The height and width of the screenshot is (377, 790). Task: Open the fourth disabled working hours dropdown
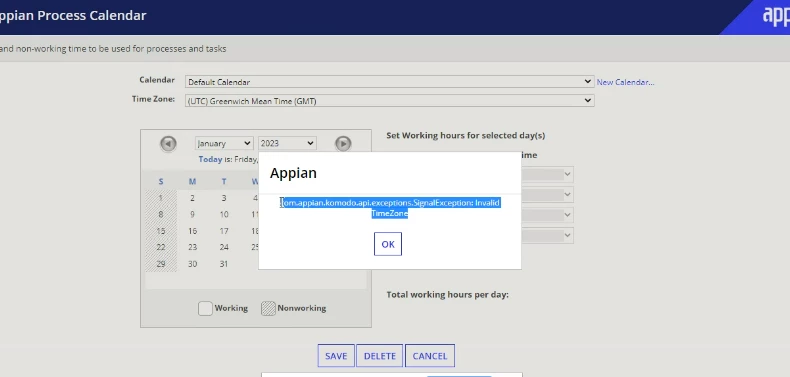pyautogui.click(x=547, y=235)
